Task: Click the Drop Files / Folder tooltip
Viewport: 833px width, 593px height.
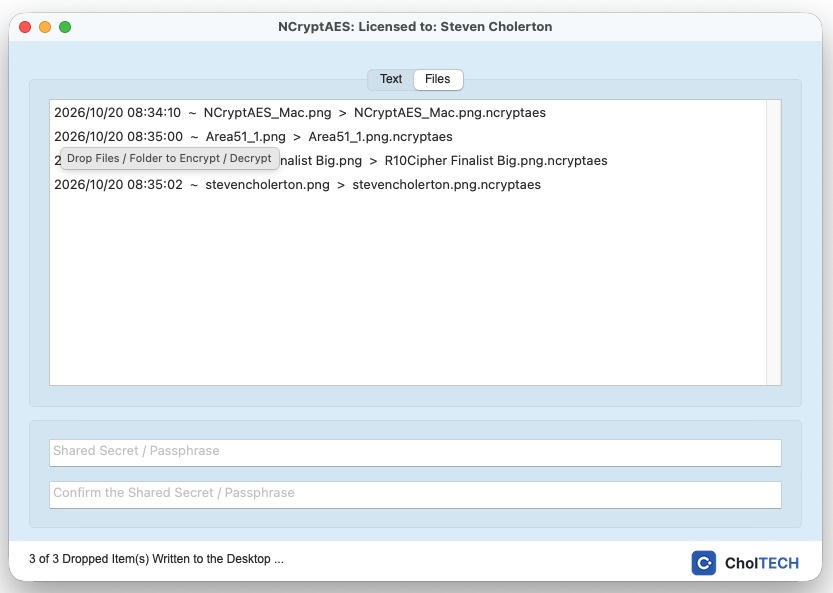Action: click(x=169, y=158)
